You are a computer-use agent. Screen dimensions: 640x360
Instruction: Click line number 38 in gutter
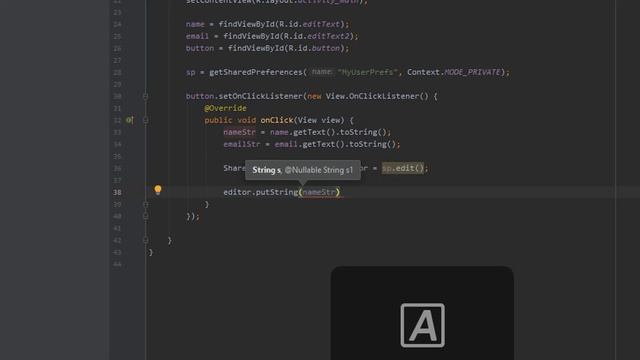click(x=117, y=192)
